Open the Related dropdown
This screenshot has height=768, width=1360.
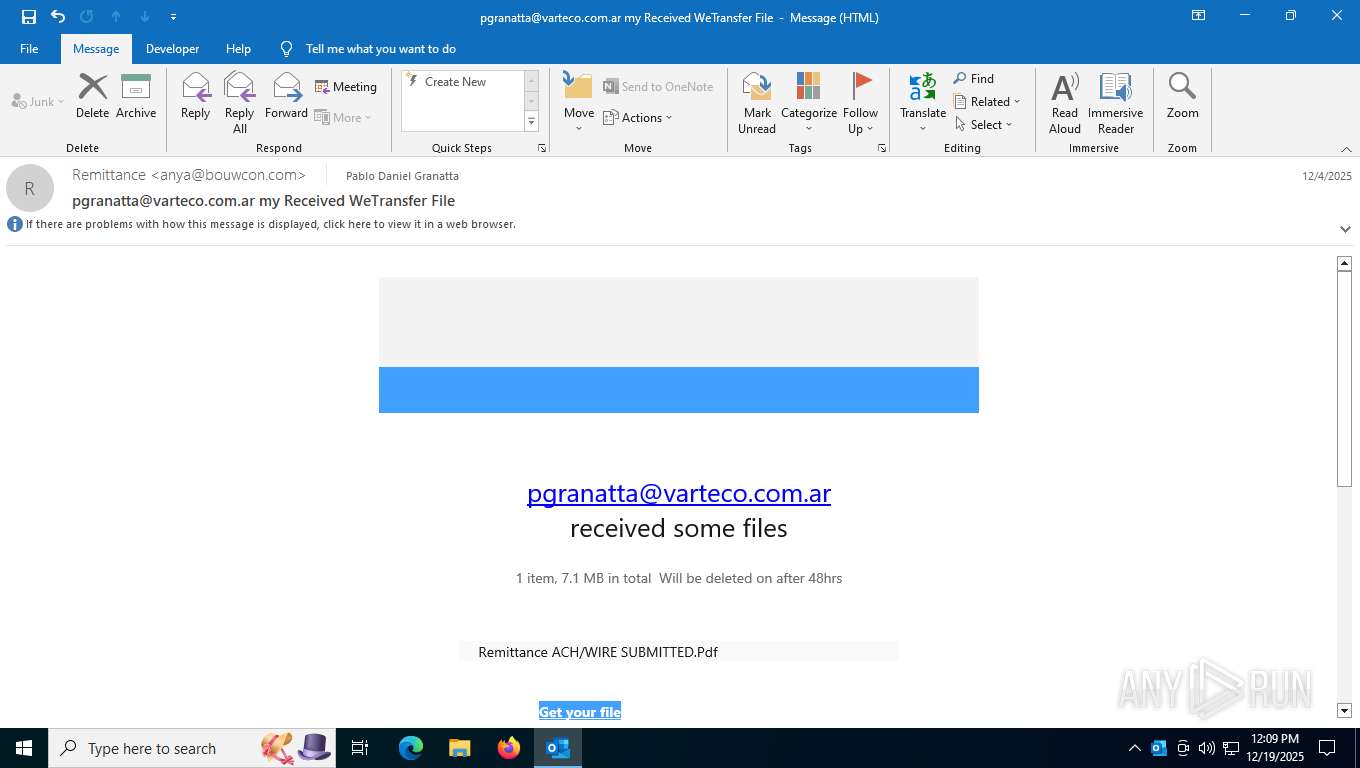(x=987, y=101)
